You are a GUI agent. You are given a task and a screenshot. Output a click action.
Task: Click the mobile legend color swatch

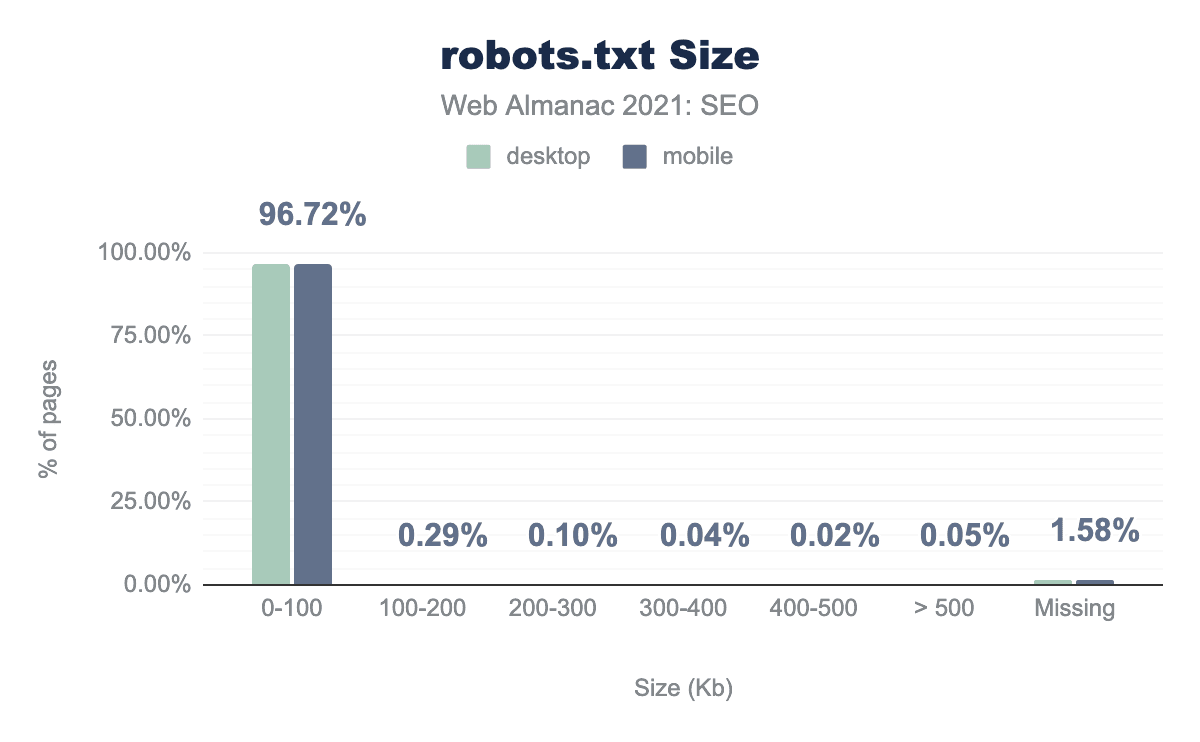tap(635, 157)
